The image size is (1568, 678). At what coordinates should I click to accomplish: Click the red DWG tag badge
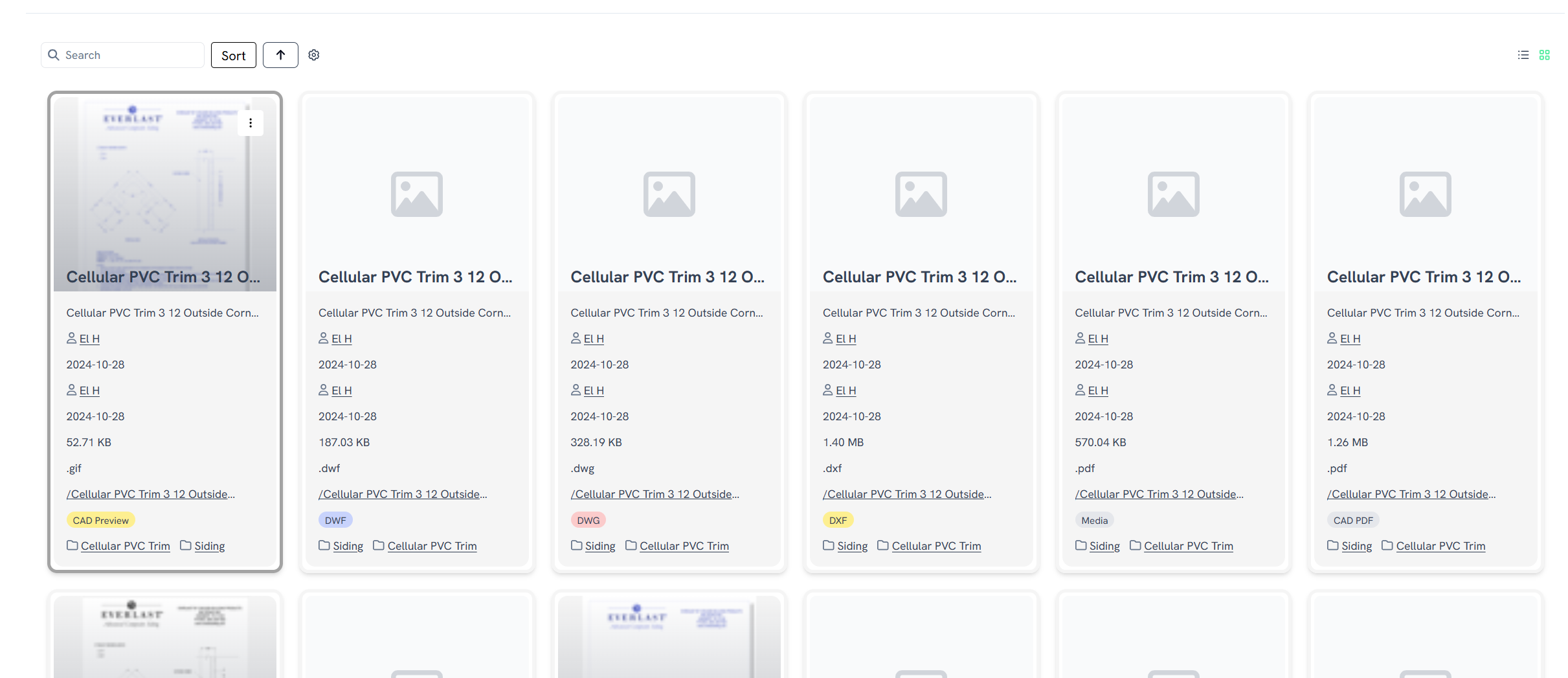point(588,520)
